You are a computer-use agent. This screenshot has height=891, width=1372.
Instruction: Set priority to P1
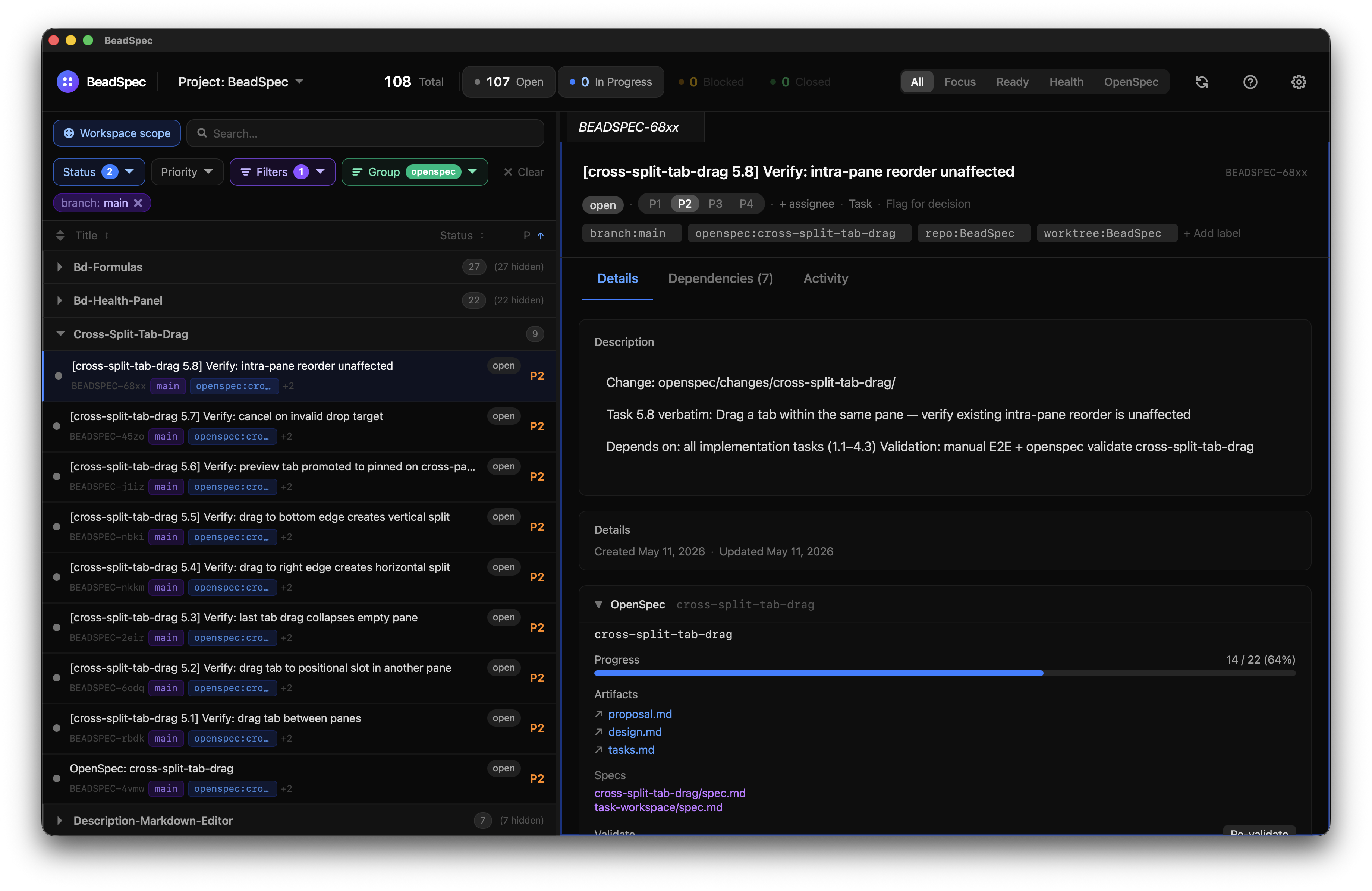tap(655, 204)
